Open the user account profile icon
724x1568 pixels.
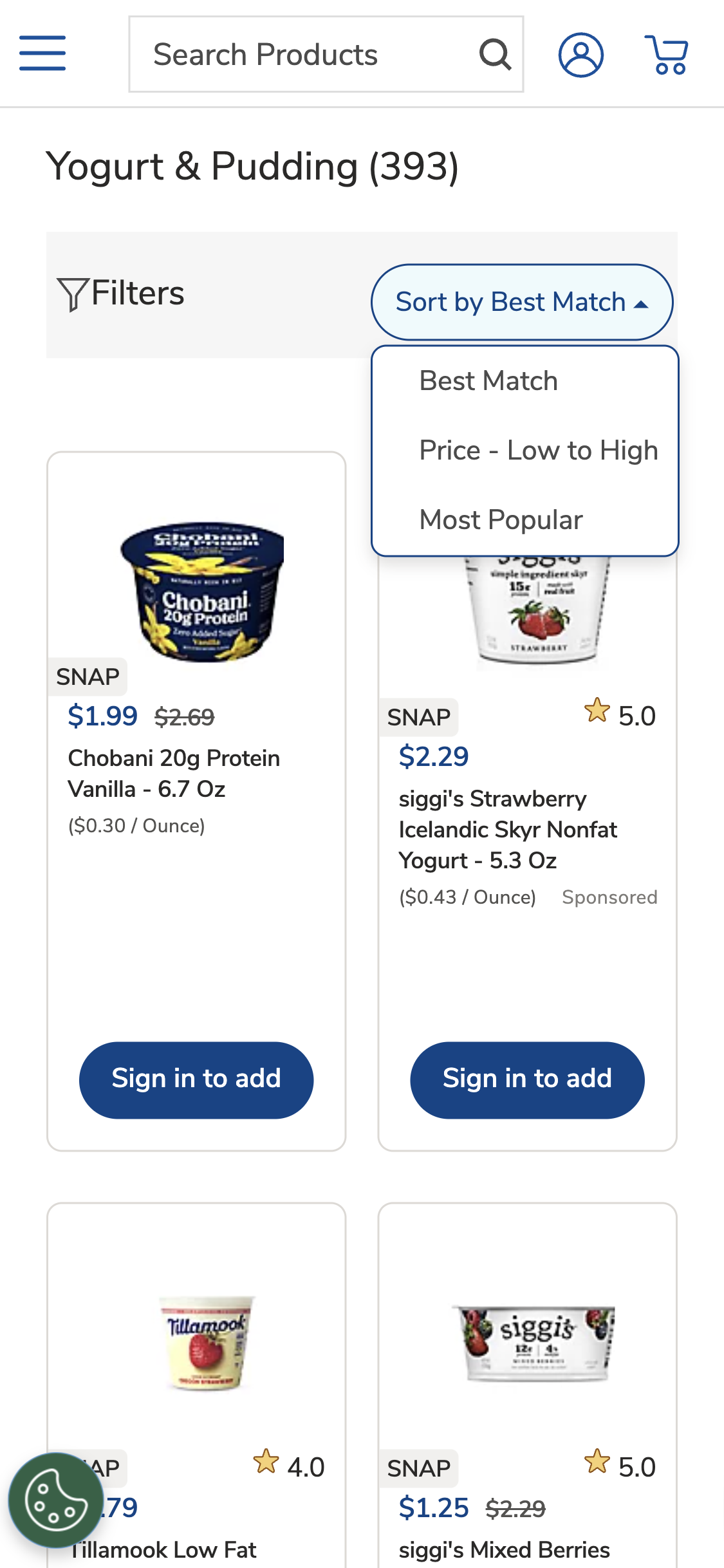580,55
